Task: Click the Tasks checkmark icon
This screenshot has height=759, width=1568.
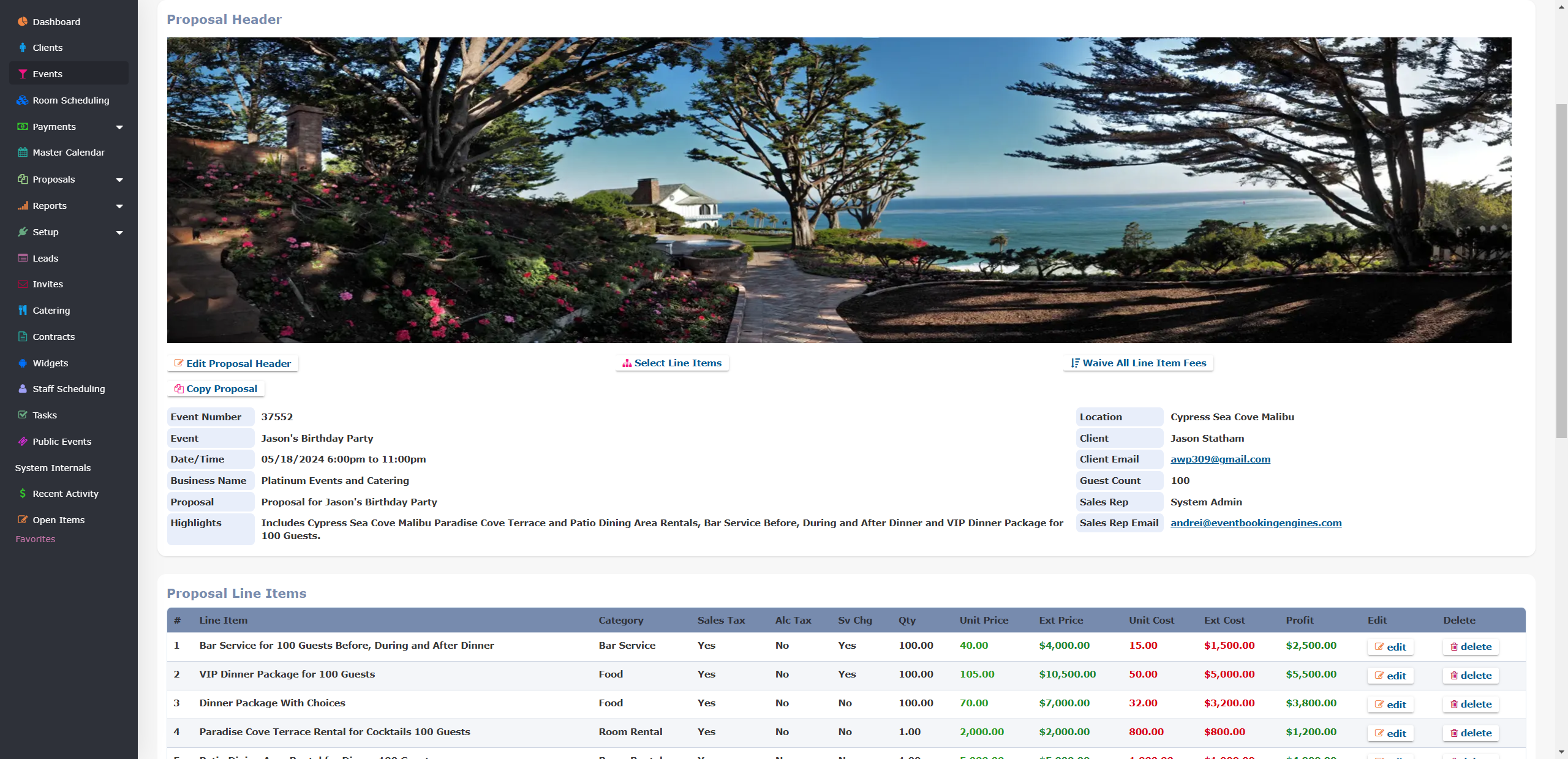Action: (23, 415)
